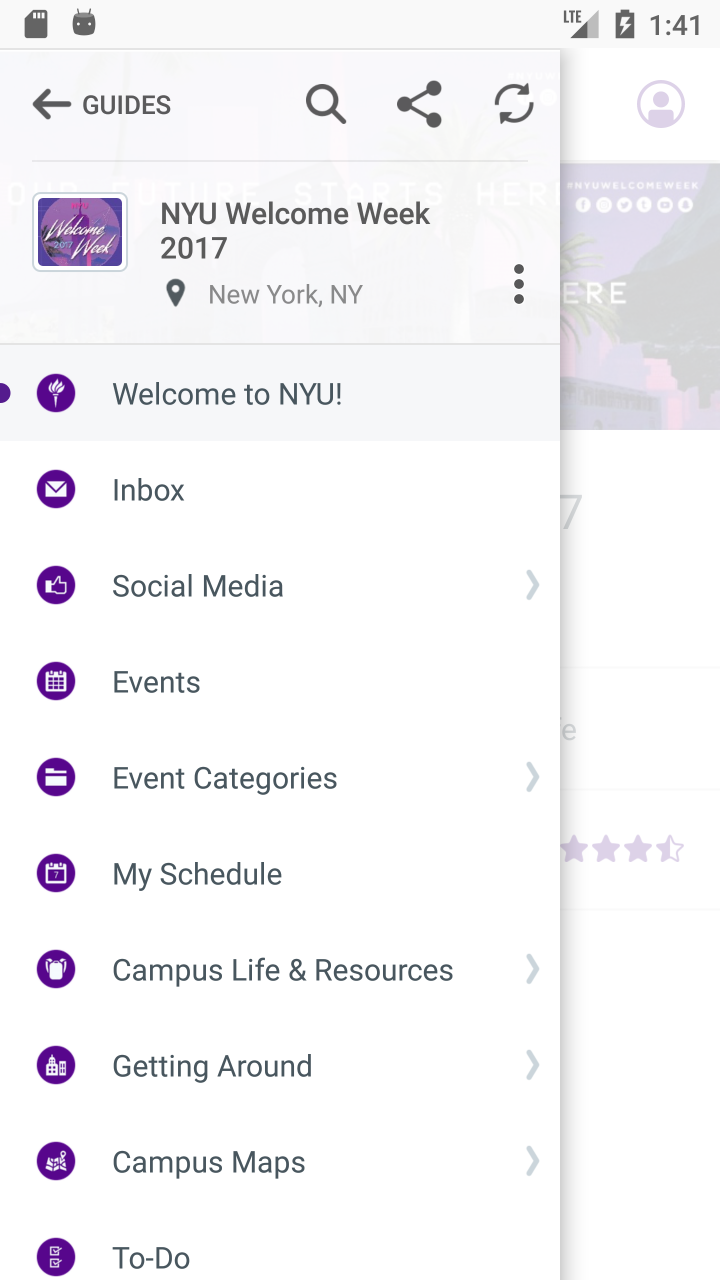Tap the envelope Inbox icon
The width and height of the screenshot is (720, 1280).
(56, 489)
